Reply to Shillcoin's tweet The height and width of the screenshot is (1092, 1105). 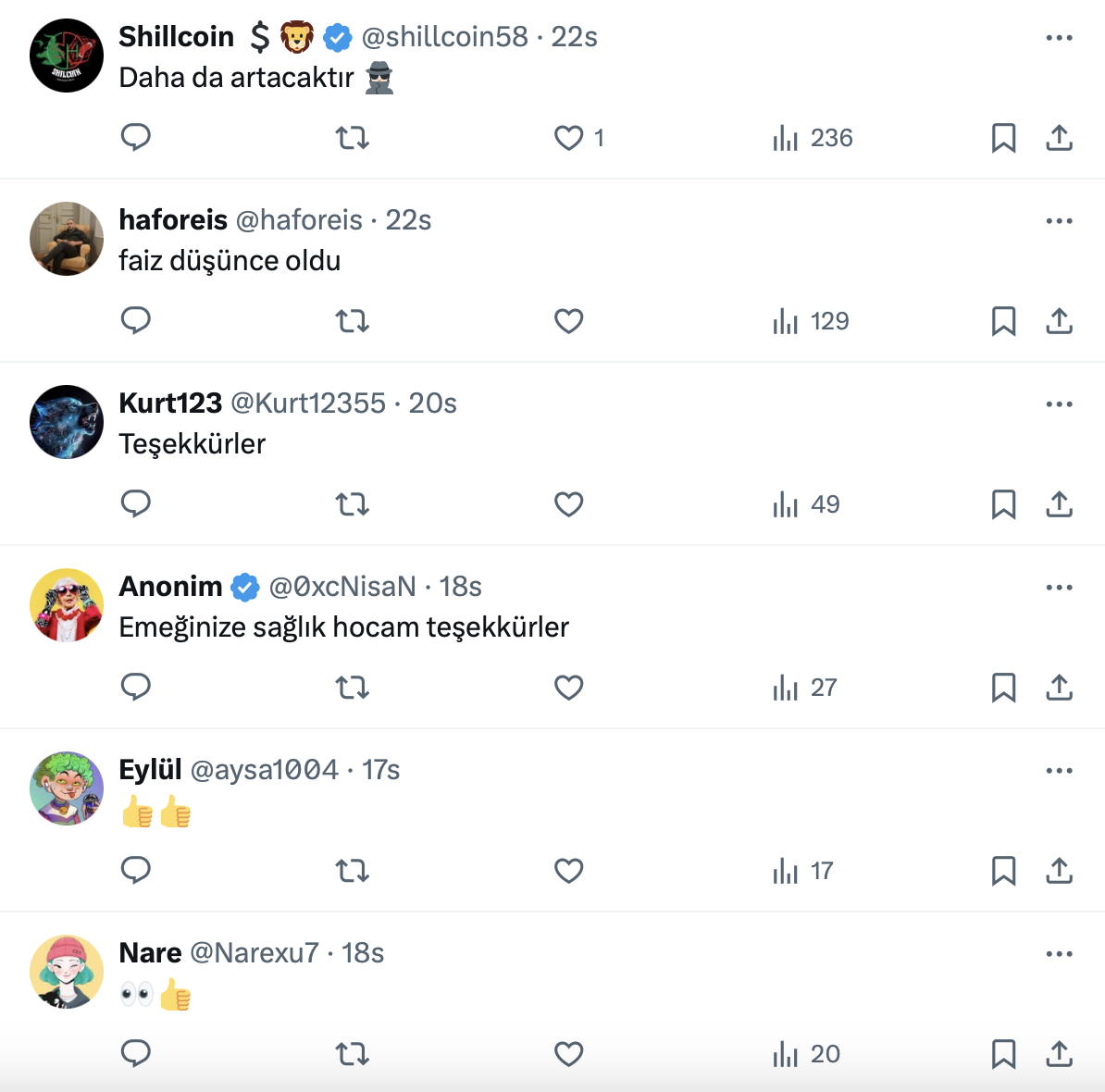[x=136, y=138]
